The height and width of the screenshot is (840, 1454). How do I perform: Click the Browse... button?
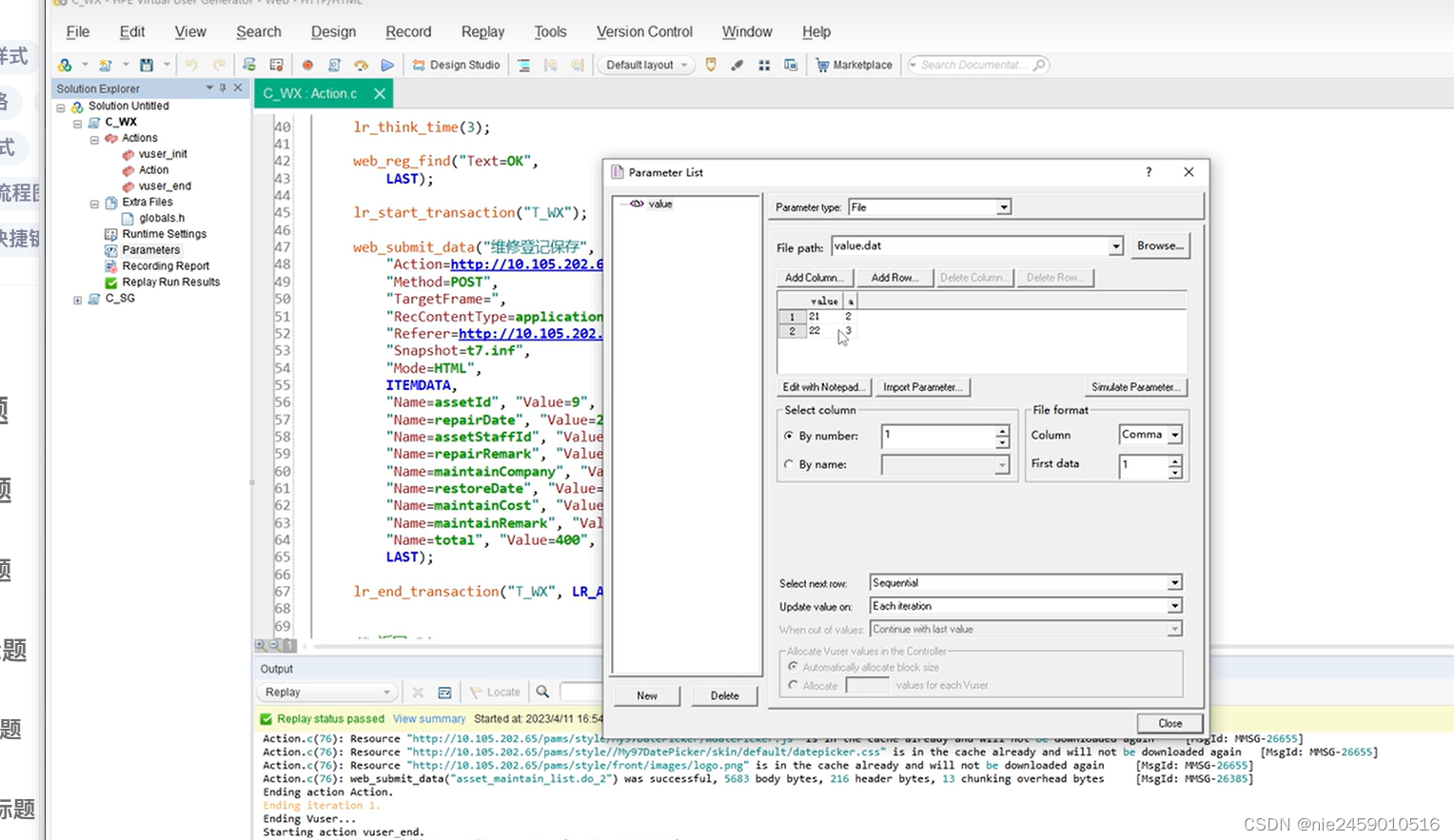(x=1160, y=245)
